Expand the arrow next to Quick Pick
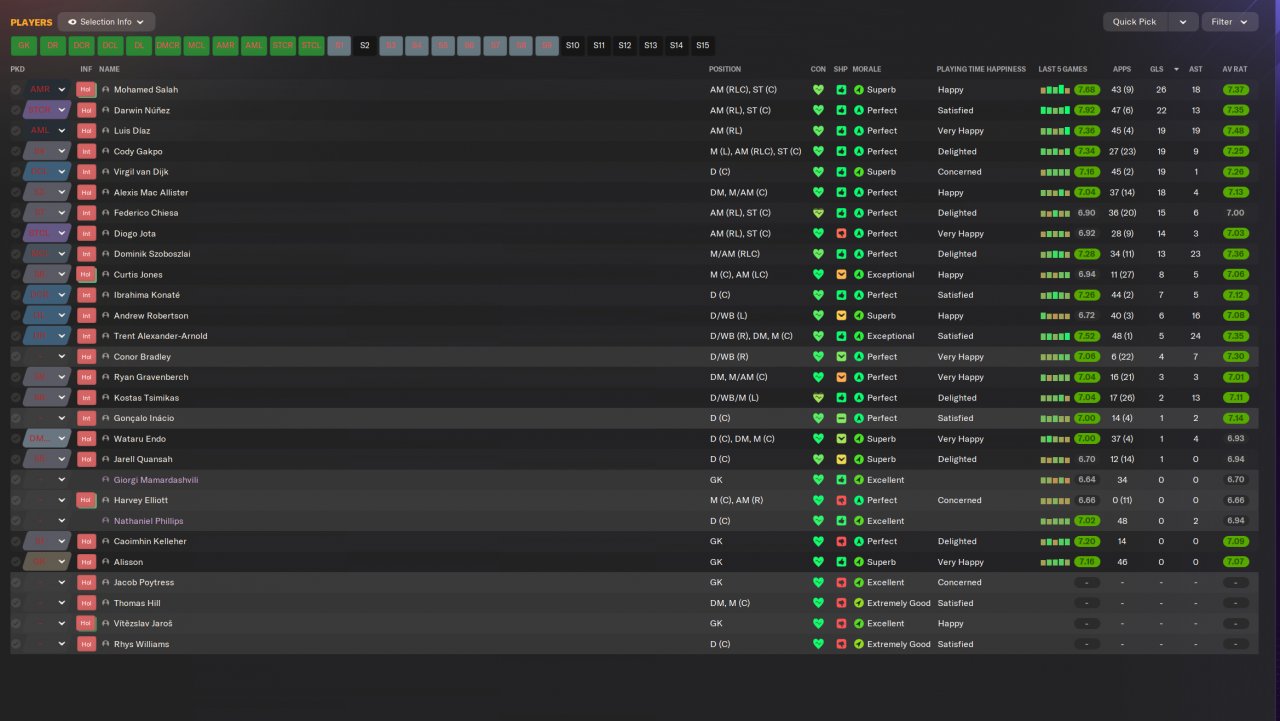The height and width of the screenshot is (721, 1280). click(x=1184, y=22)
